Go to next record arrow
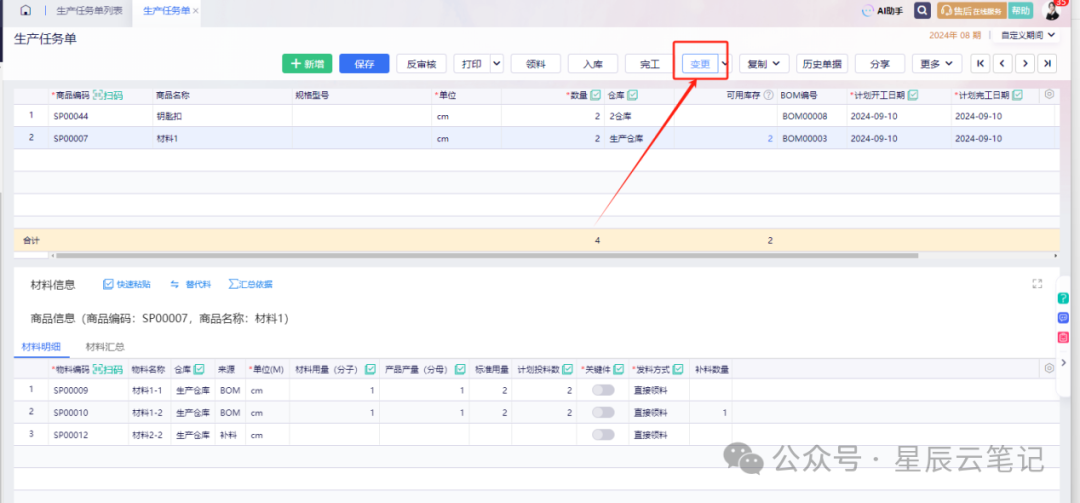1080x503 pixels. [x=1025, y=63]
